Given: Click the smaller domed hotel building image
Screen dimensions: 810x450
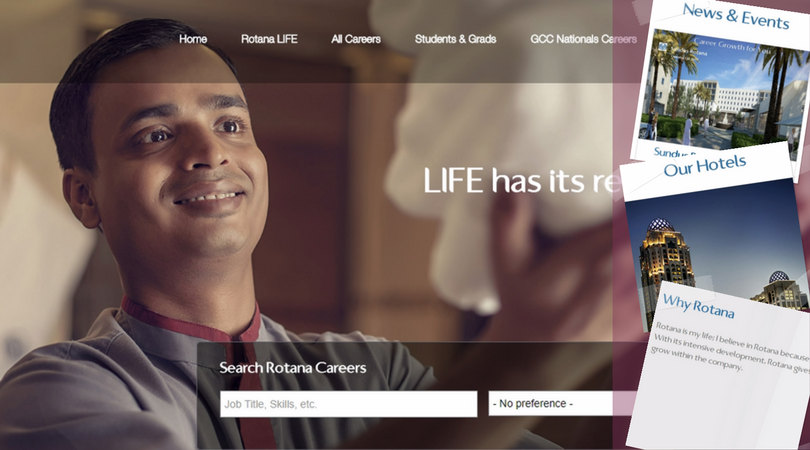Looking at the screenshot, I should click(x=780, y=290).
